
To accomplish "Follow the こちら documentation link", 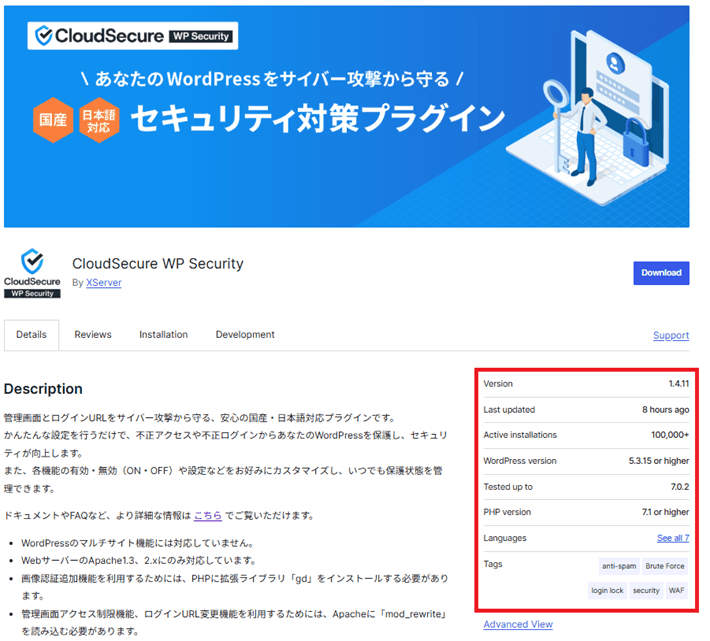I will tap(208, 515).
